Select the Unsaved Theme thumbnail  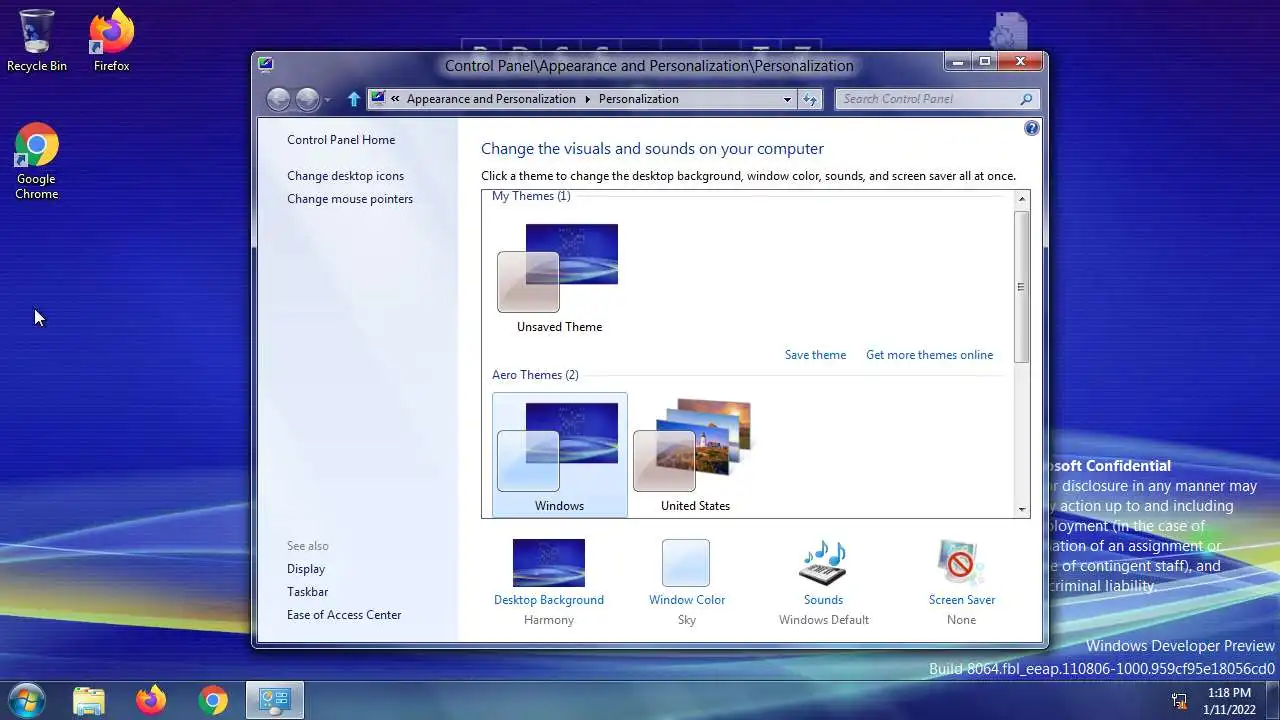(x=559, y=278)
